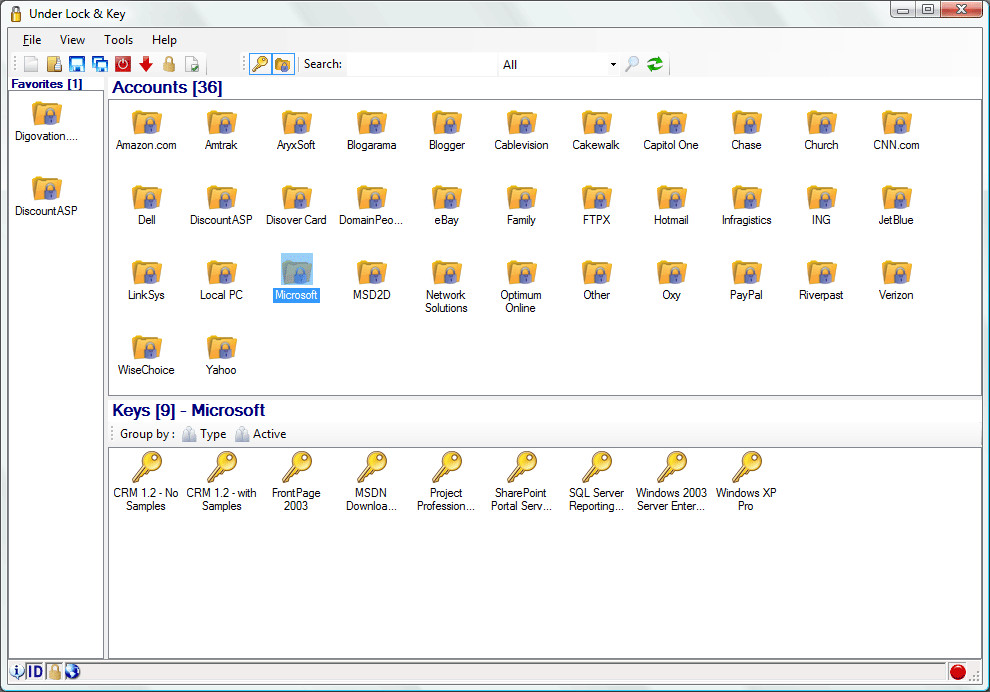Open the View menu
Image resolution: width=990 pixels, height=692 pixels.
pyautogui.click(x=72, y=40)
